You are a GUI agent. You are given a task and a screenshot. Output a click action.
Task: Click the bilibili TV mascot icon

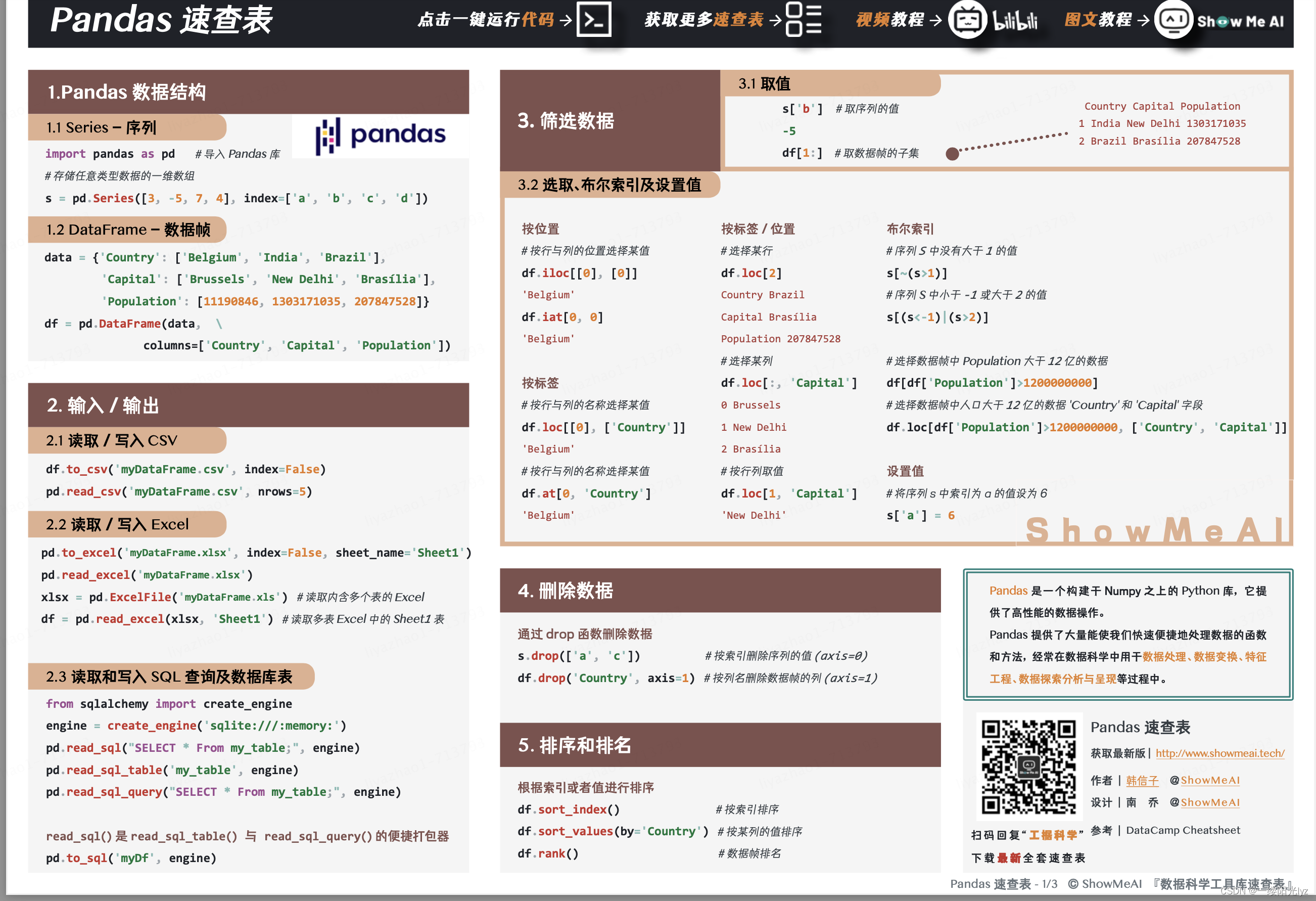pos(967,20)
